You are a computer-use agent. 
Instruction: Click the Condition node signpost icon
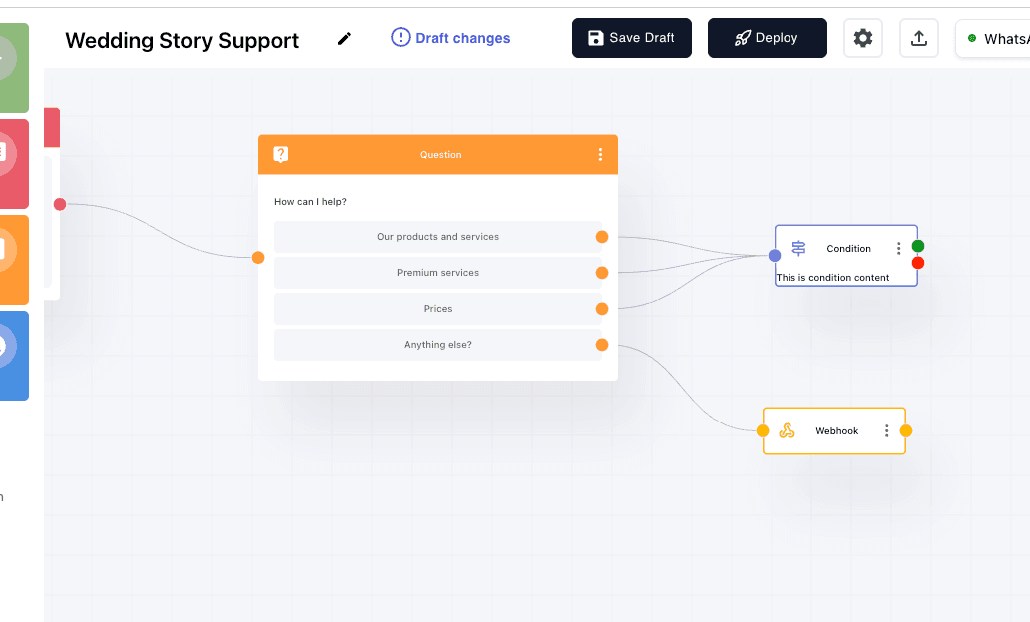pos(798,248)
